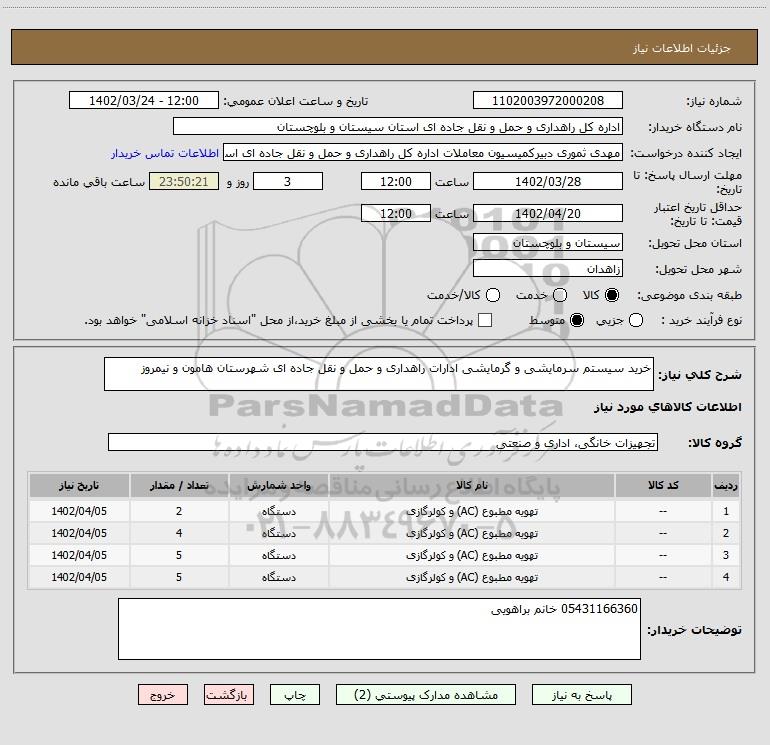Click the واحد شمارش column header
Image resolution: width=770 pixels, height=745 pixels.
(x=278, y=485)
